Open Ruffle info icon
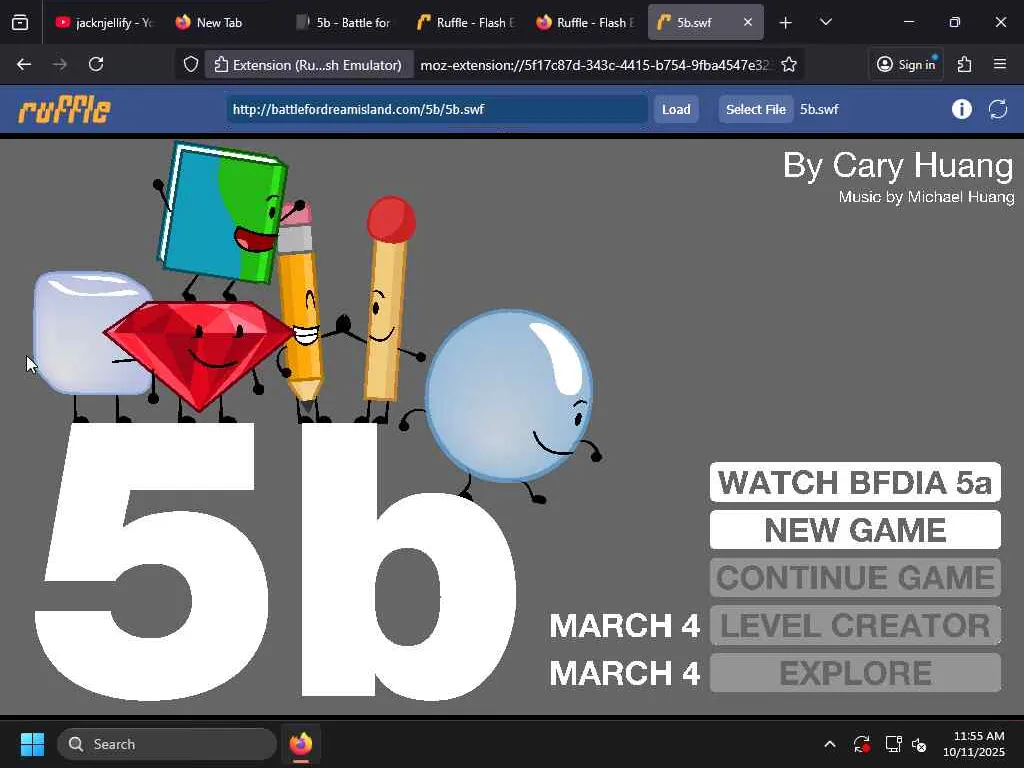 pyautogui.click(x=961, y=109)
